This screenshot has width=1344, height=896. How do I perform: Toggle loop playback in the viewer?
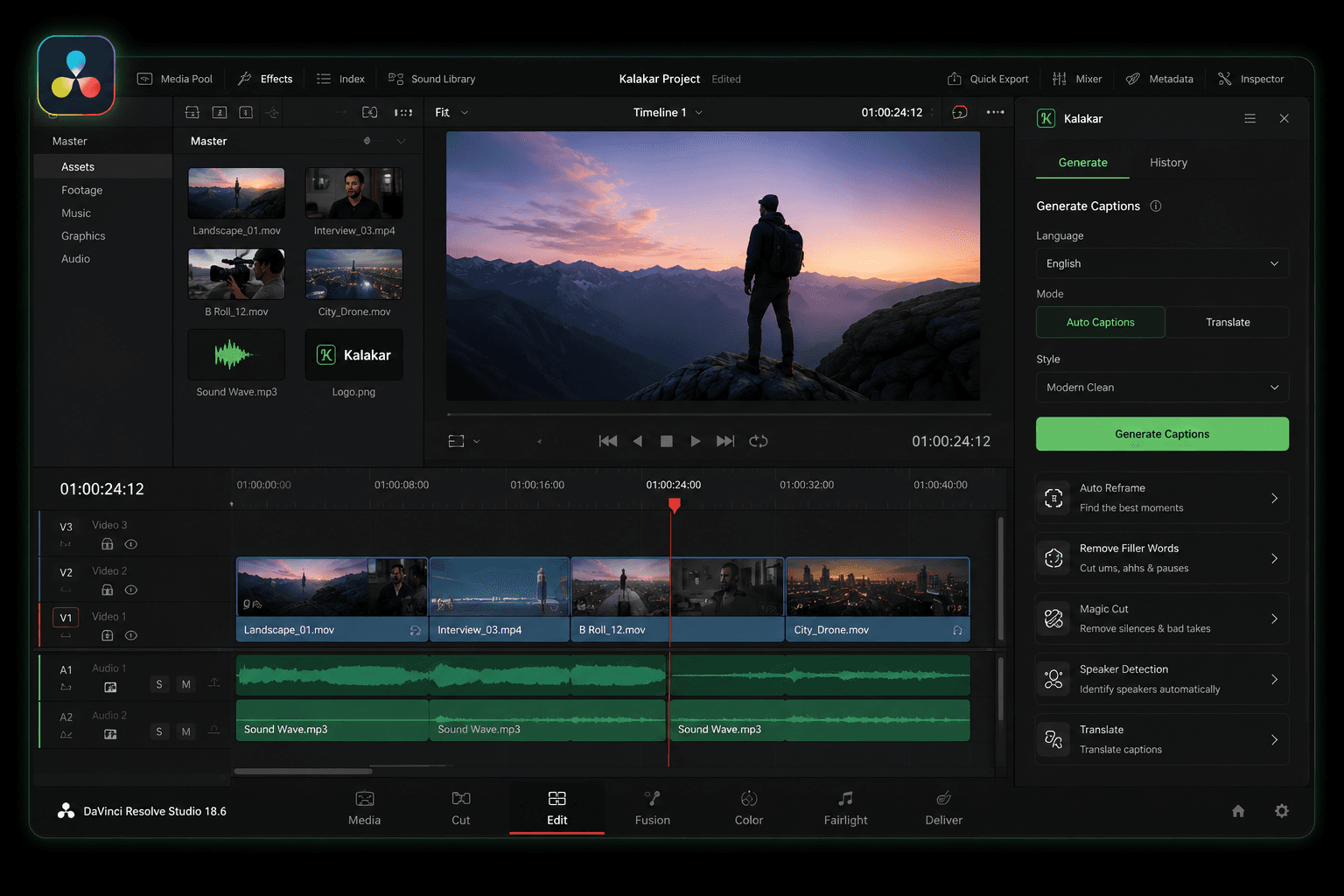point(759,441)
